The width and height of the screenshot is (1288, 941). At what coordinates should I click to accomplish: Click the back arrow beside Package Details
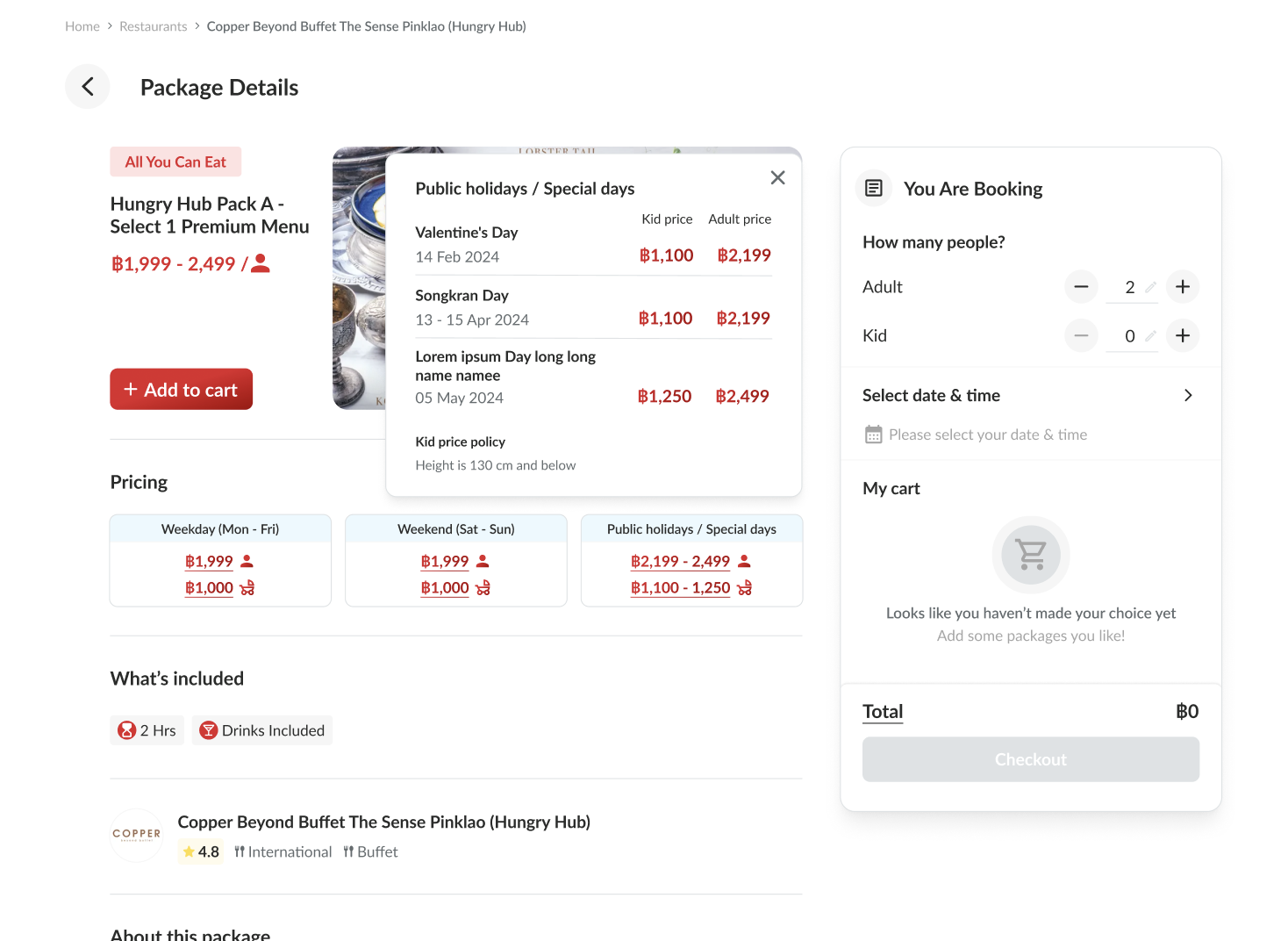click(88, 86)
